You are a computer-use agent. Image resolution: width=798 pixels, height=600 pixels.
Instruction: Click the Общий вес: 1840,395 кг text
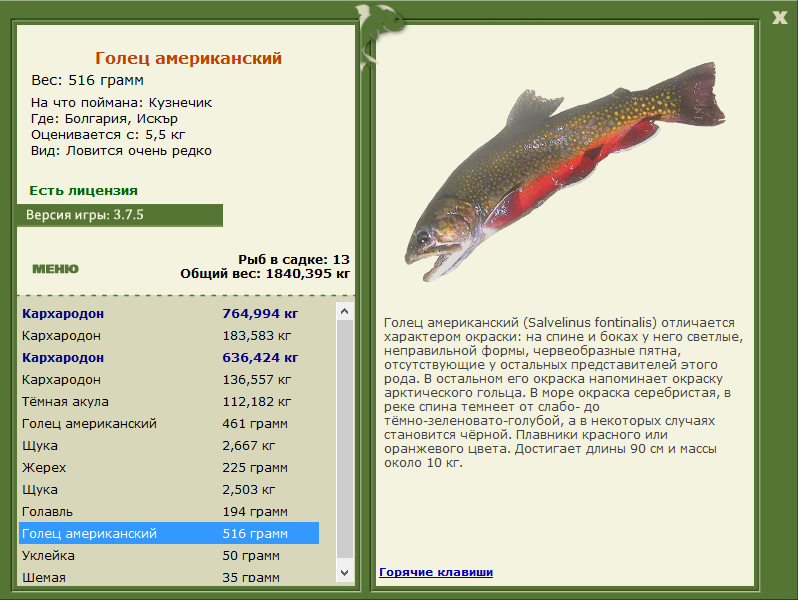tap(265, 274)
